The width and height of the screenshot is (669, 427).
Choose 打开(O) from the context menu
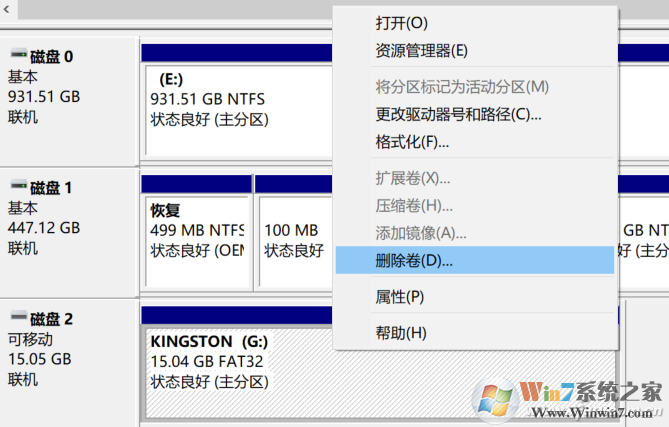(401, 23)
